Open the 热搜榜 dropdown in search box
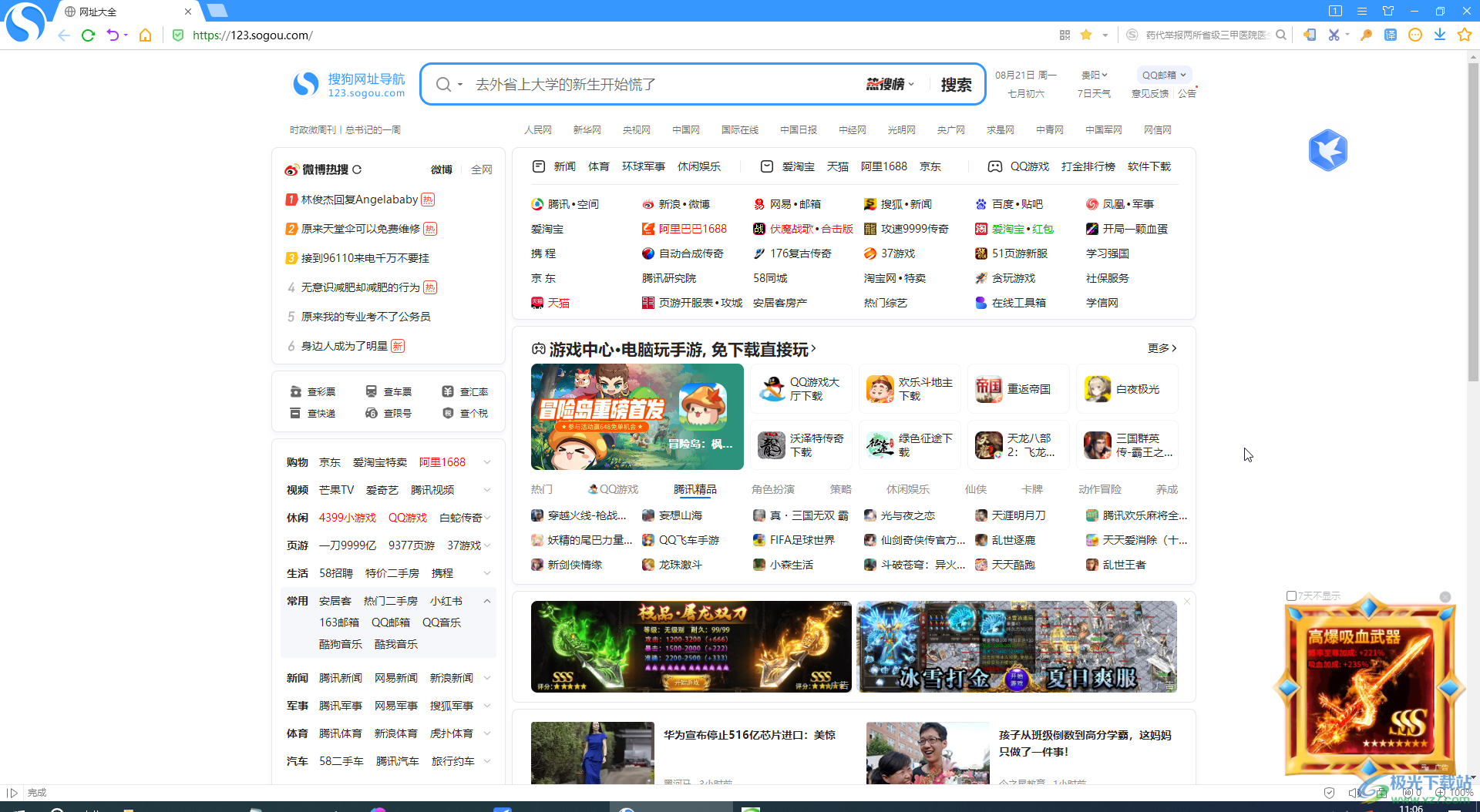 [890, 84]
